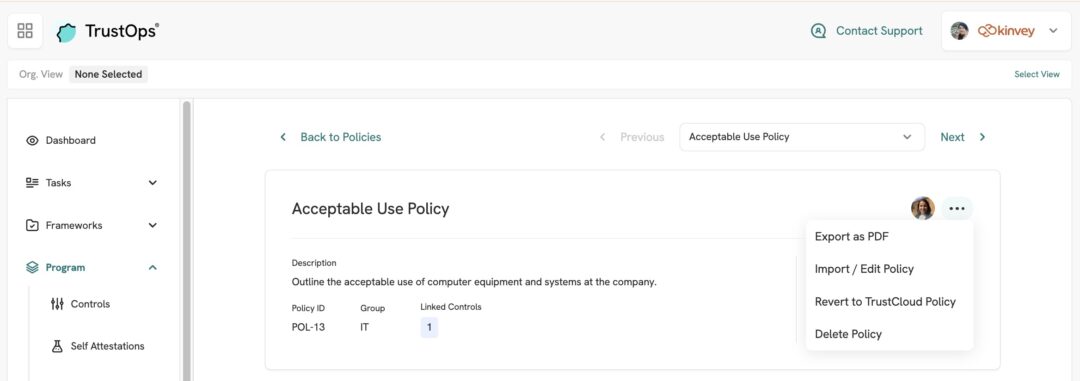The height and width of the screenshot is (381, 1080).
Task: Go to Next policy
Action: click(x=953, y=137)
